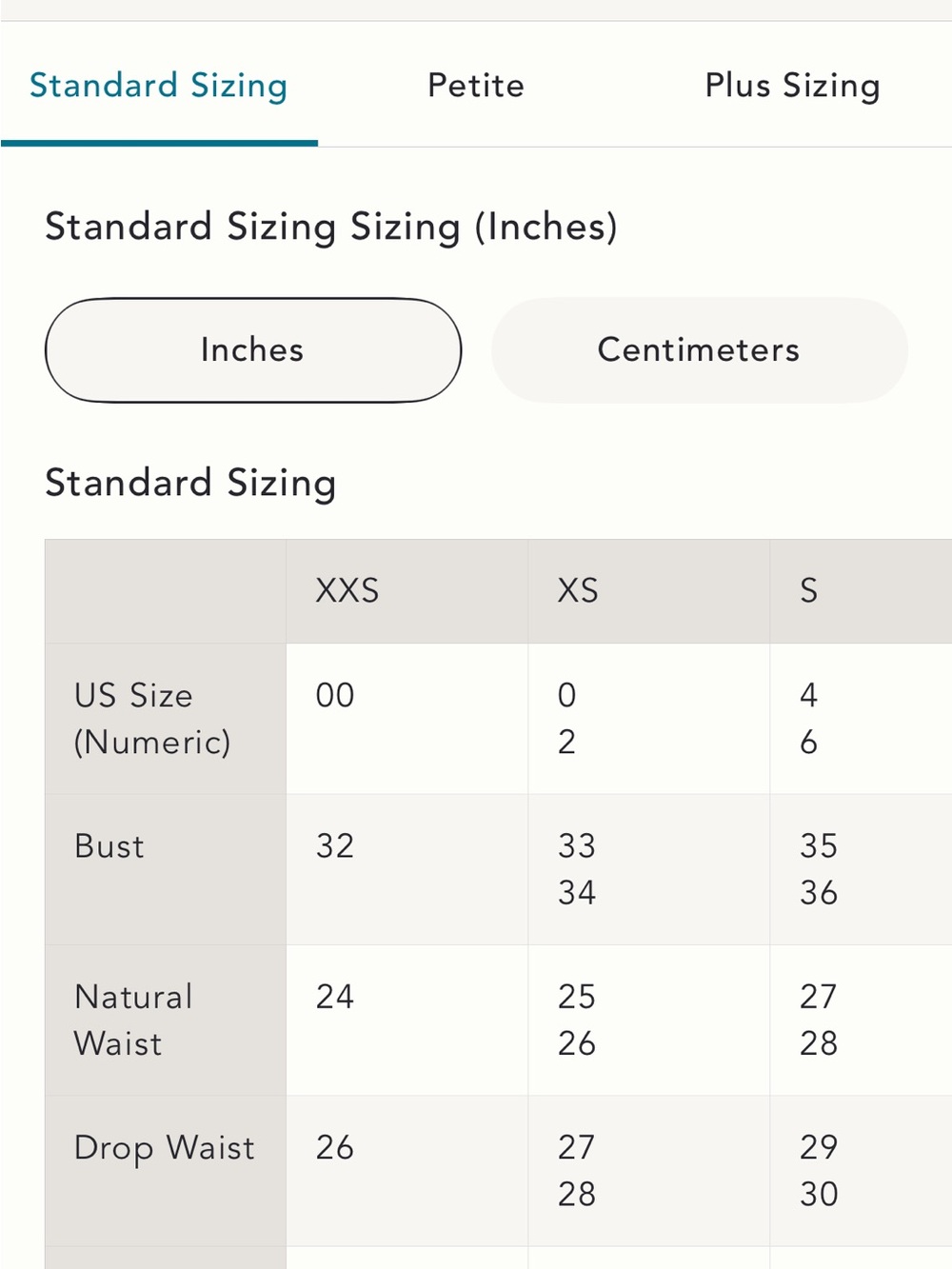Screen dimensions: 952x1269
Task: Click the Standard Sizing Sizing (Inches) heading
Action: [331, 228]
